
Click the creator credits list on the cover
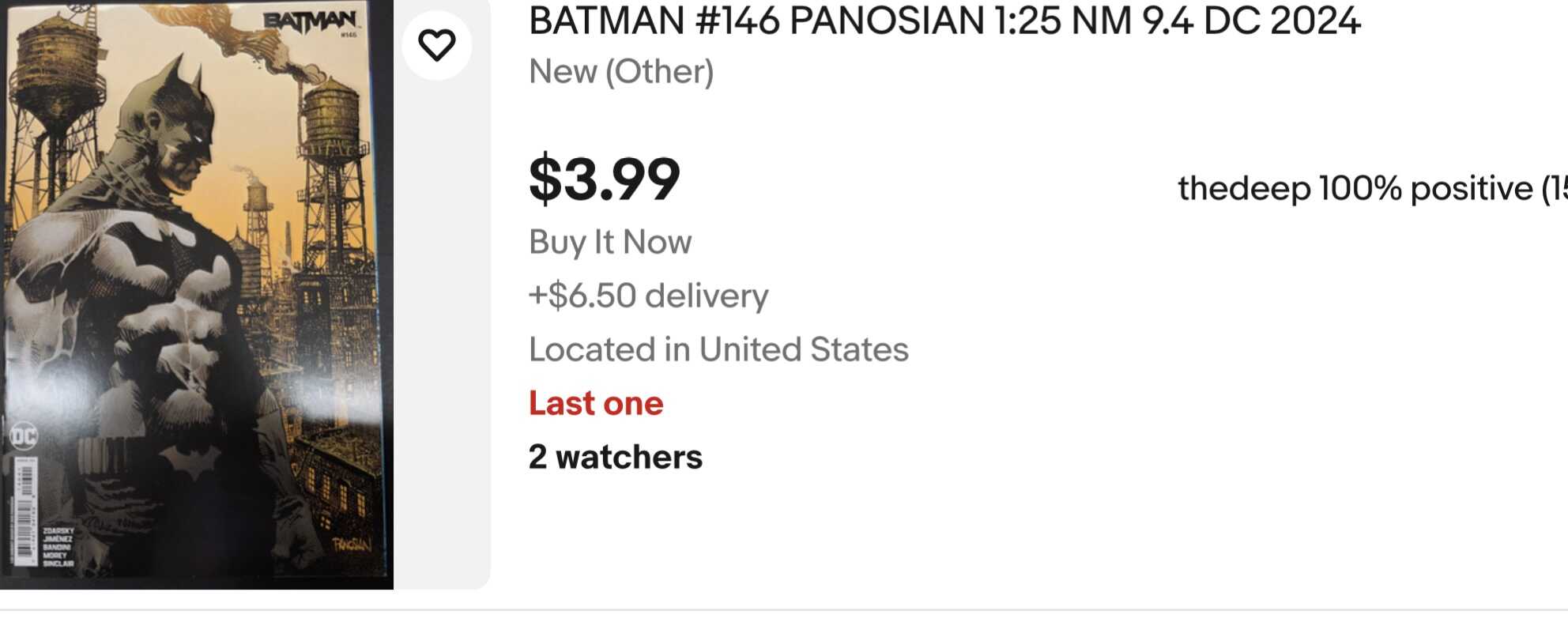tap(58, 547)
